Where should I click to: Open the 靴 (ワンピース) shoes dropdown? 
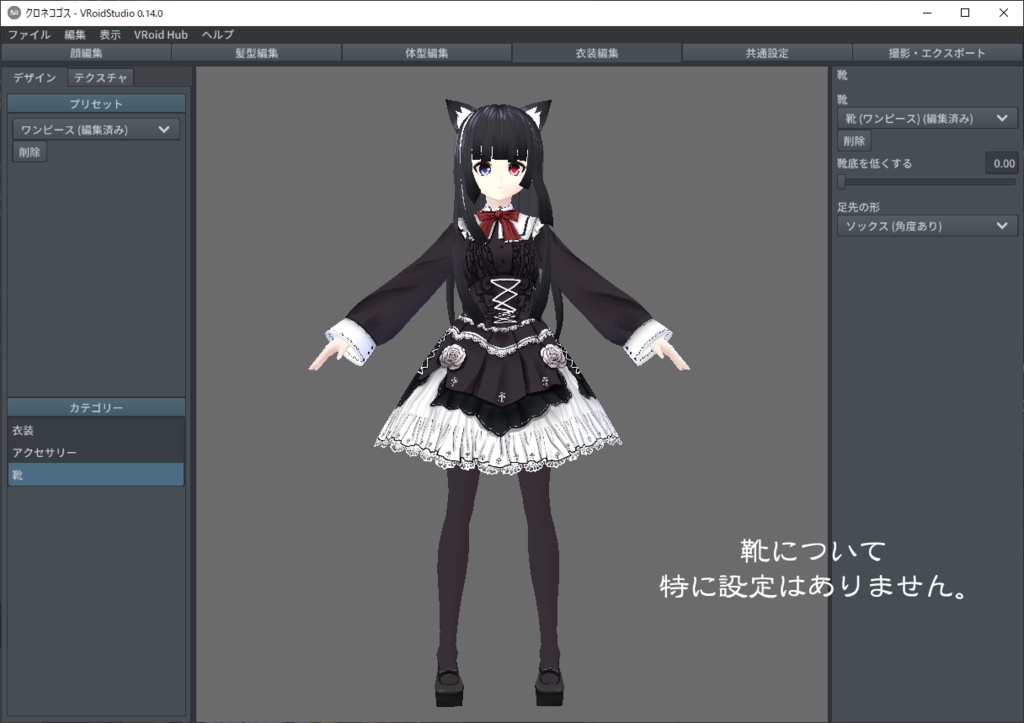[926, 117]
